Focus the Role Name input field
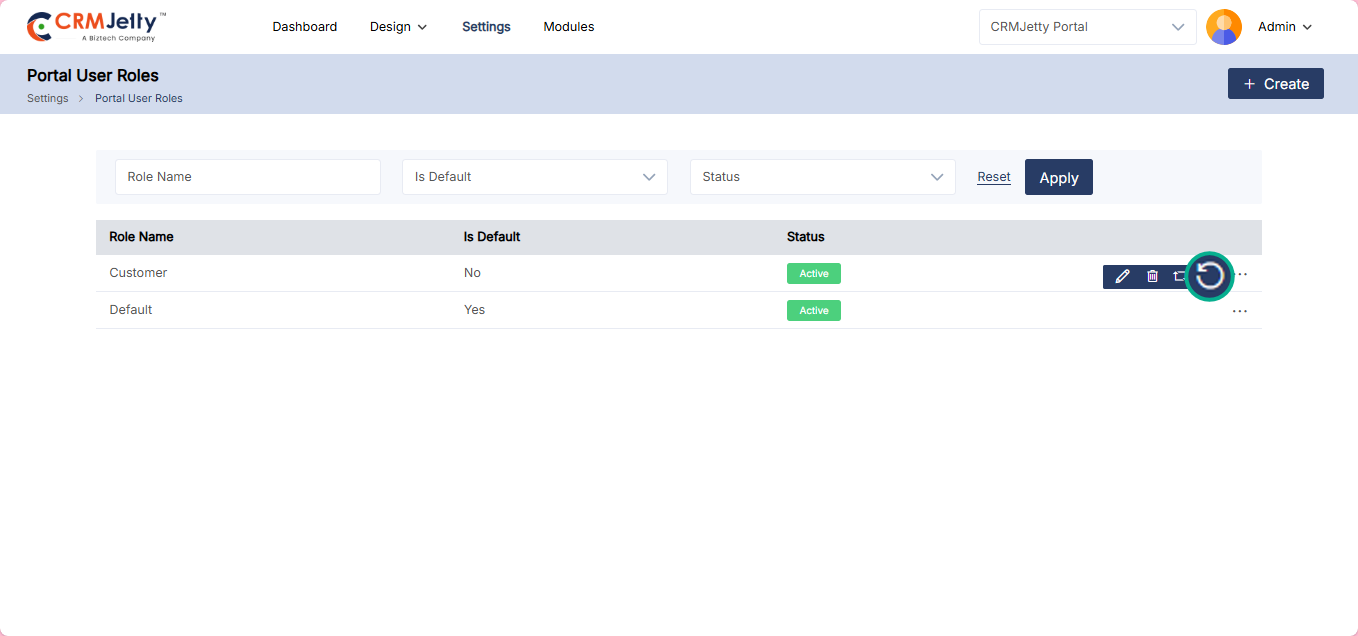This screenshot has height=636, width=1358. tap(247, 177)
